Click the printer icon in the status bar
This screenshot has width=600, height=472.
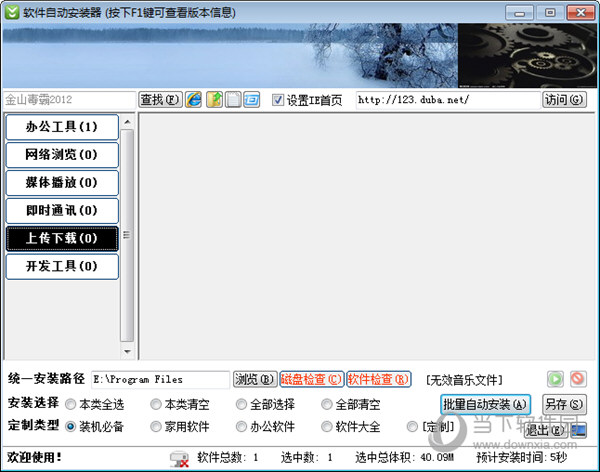click(179, 459)
